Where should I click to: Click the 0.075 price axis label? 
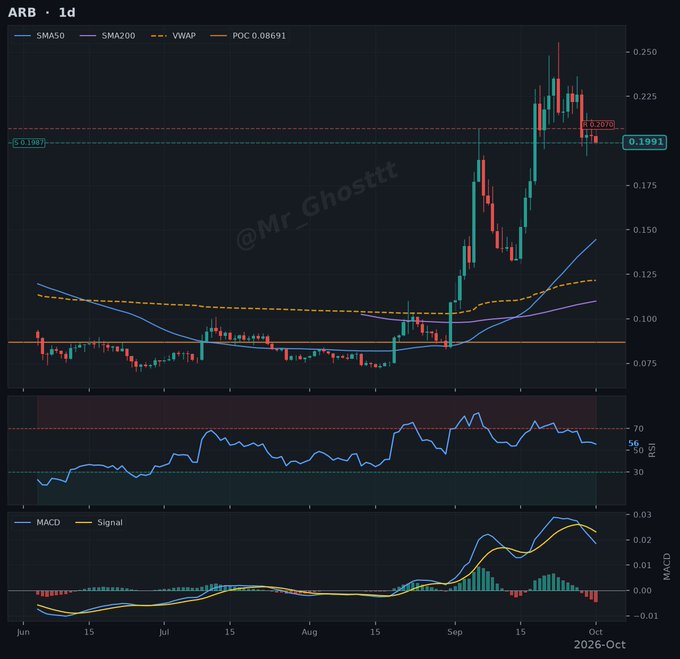(x=645, y=363)
